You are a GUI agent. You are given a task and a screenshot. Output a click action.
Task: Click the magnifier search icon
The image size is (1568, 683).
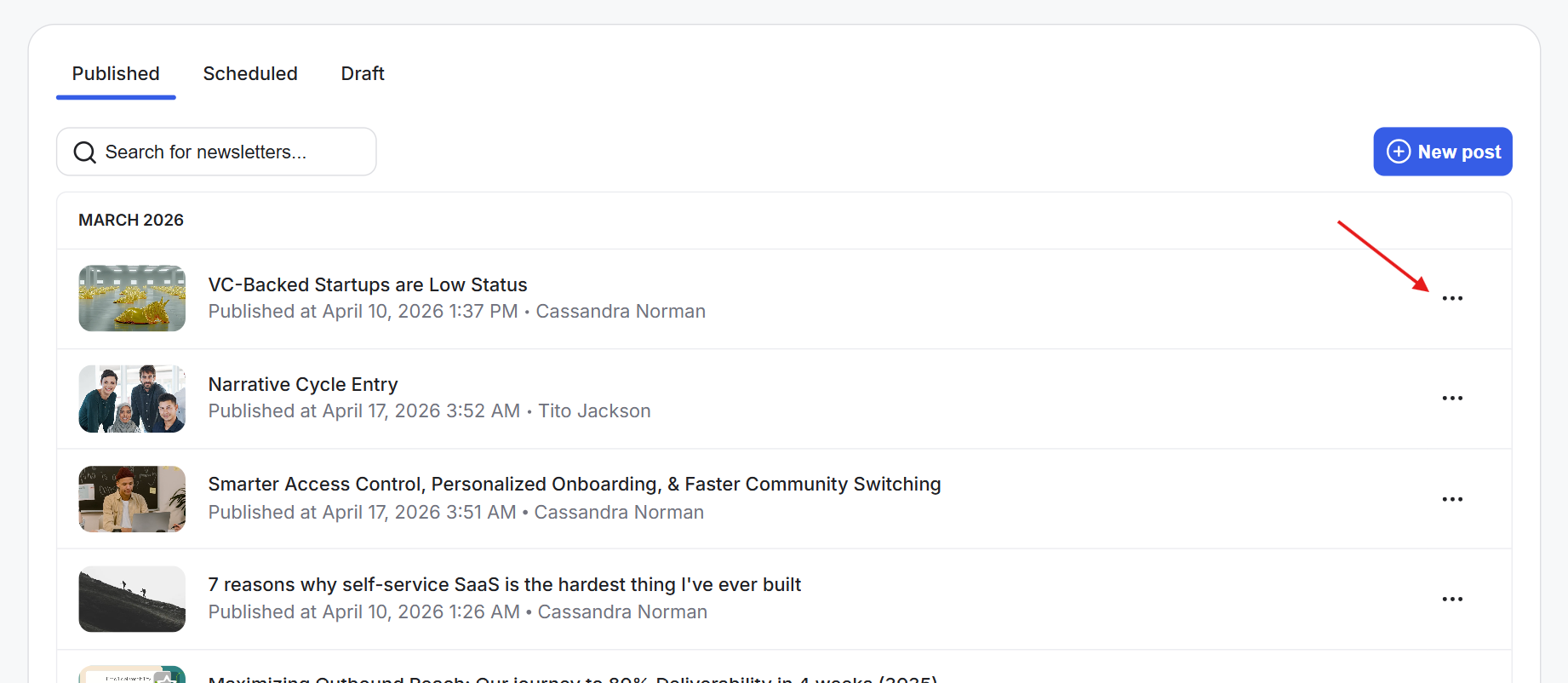tap(84, 152)
